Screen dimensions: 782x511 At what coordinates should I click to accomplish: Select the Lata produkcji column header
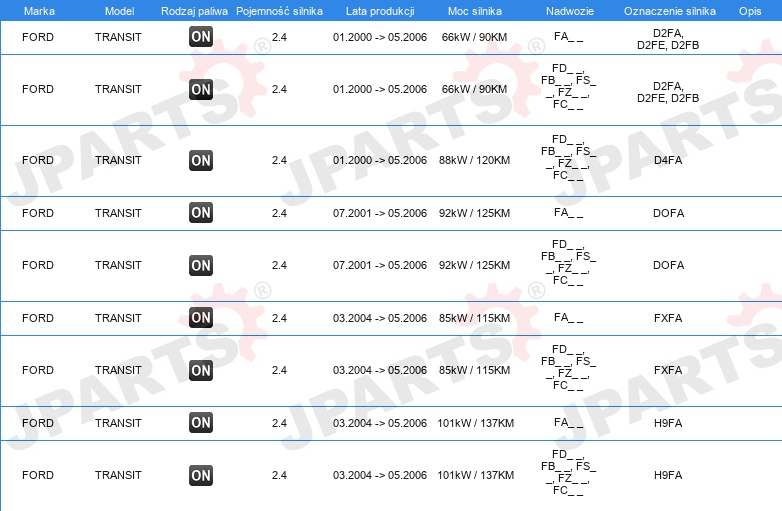tap(380, 11)
